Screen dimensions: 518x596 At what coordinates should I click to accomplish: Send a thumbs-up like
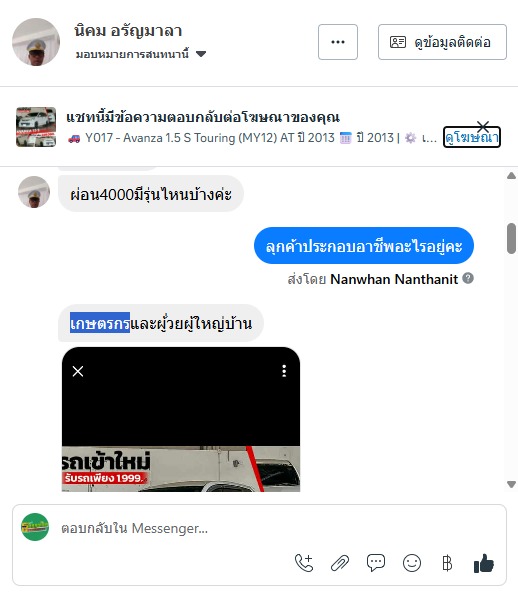pyautogui.click(x=484, y=563)
